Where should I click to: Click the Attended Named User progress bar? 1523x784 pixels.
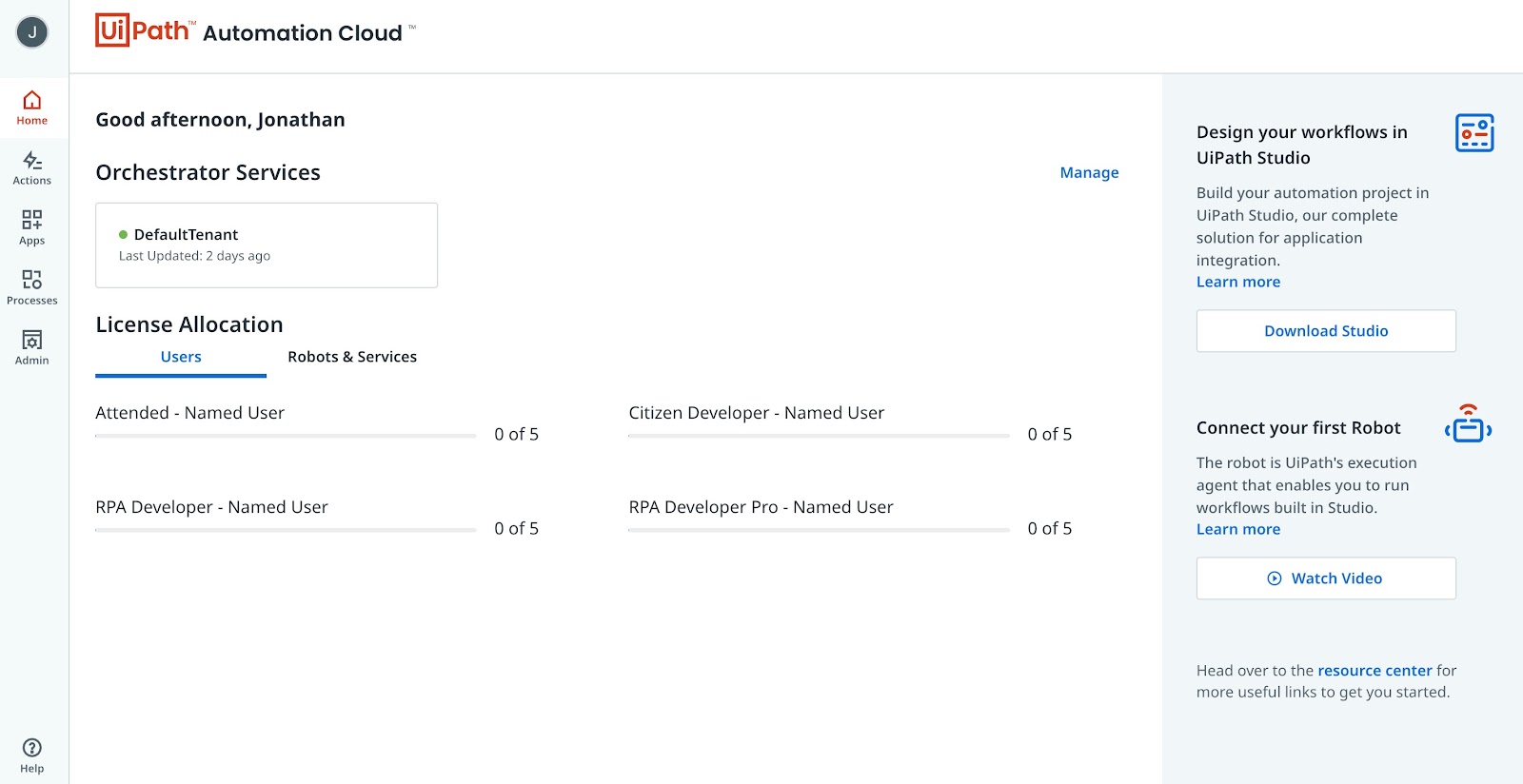point(286,436)
